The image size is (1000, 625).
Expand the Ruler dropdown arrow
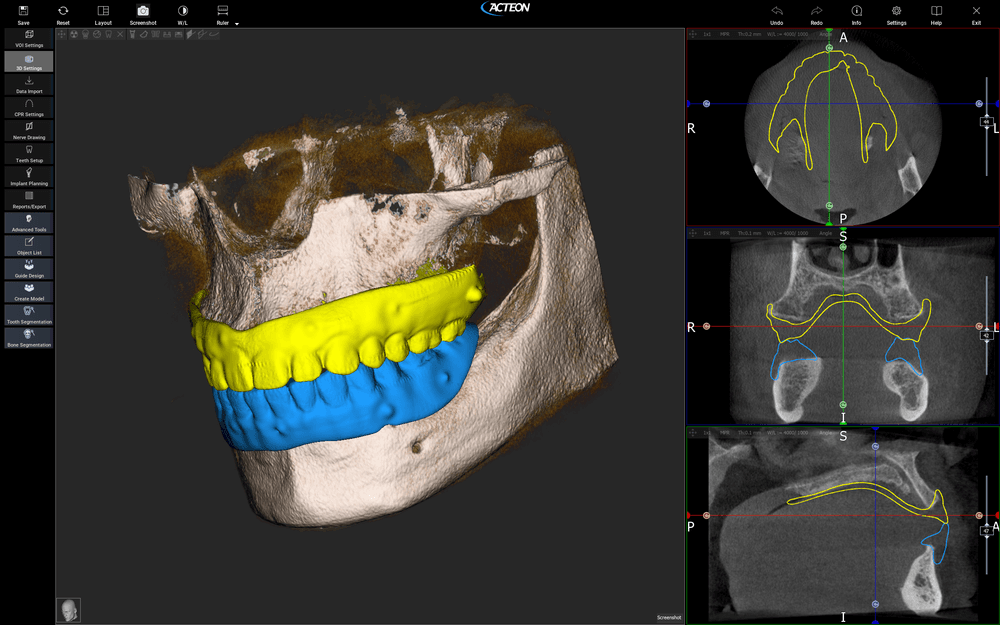coord(237,23)
